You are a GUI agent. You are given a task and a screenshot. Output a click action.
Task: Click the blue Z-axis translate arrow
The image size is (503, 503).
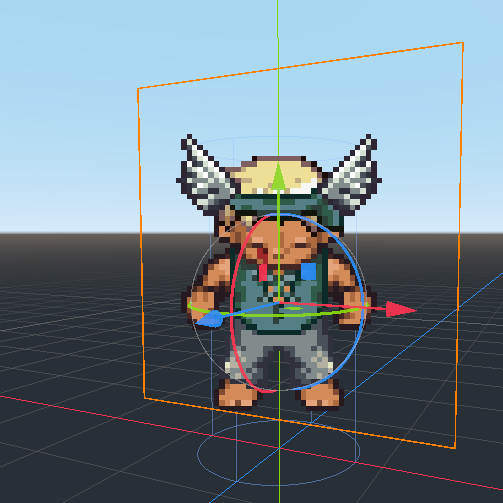coord(209,318)
